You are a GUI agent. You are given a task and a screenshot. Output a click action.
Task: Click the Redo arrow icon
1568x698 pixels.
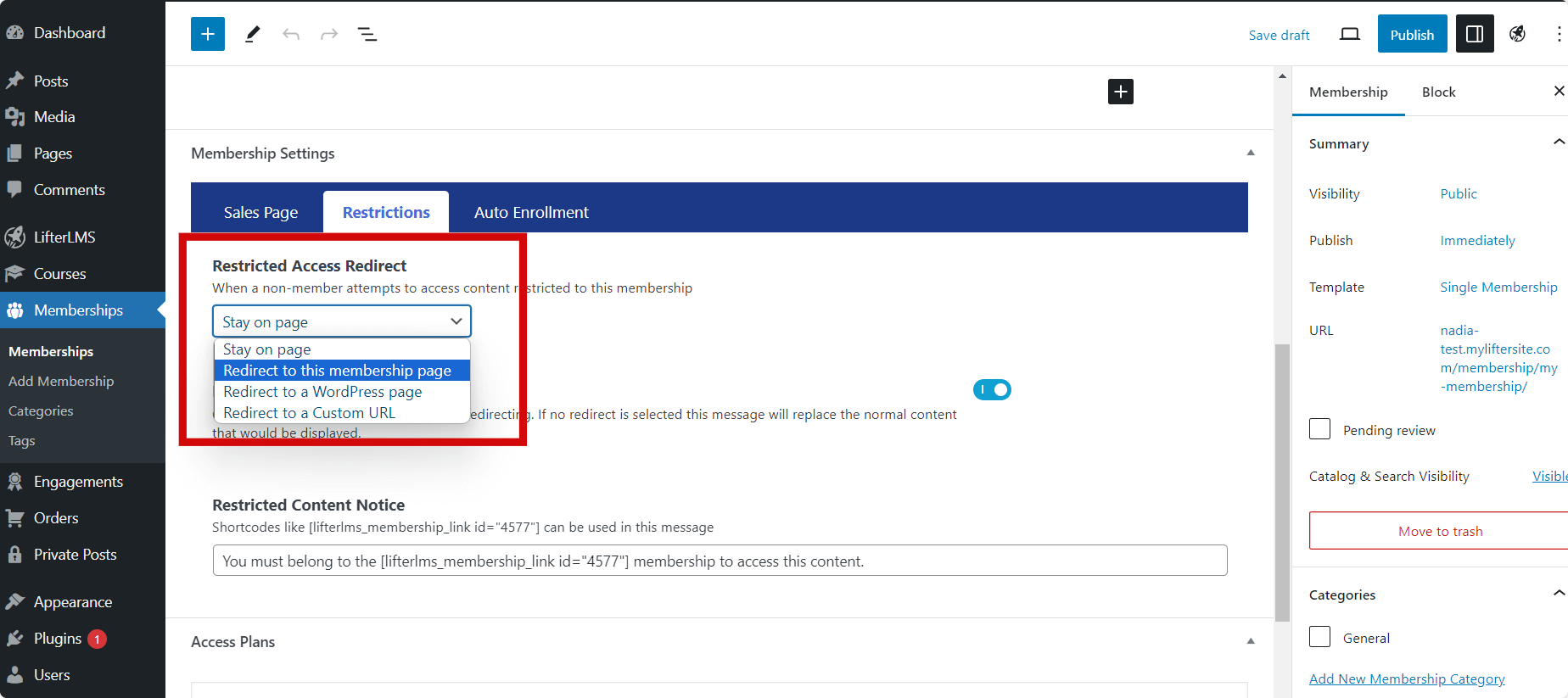[x=329, y=34]
